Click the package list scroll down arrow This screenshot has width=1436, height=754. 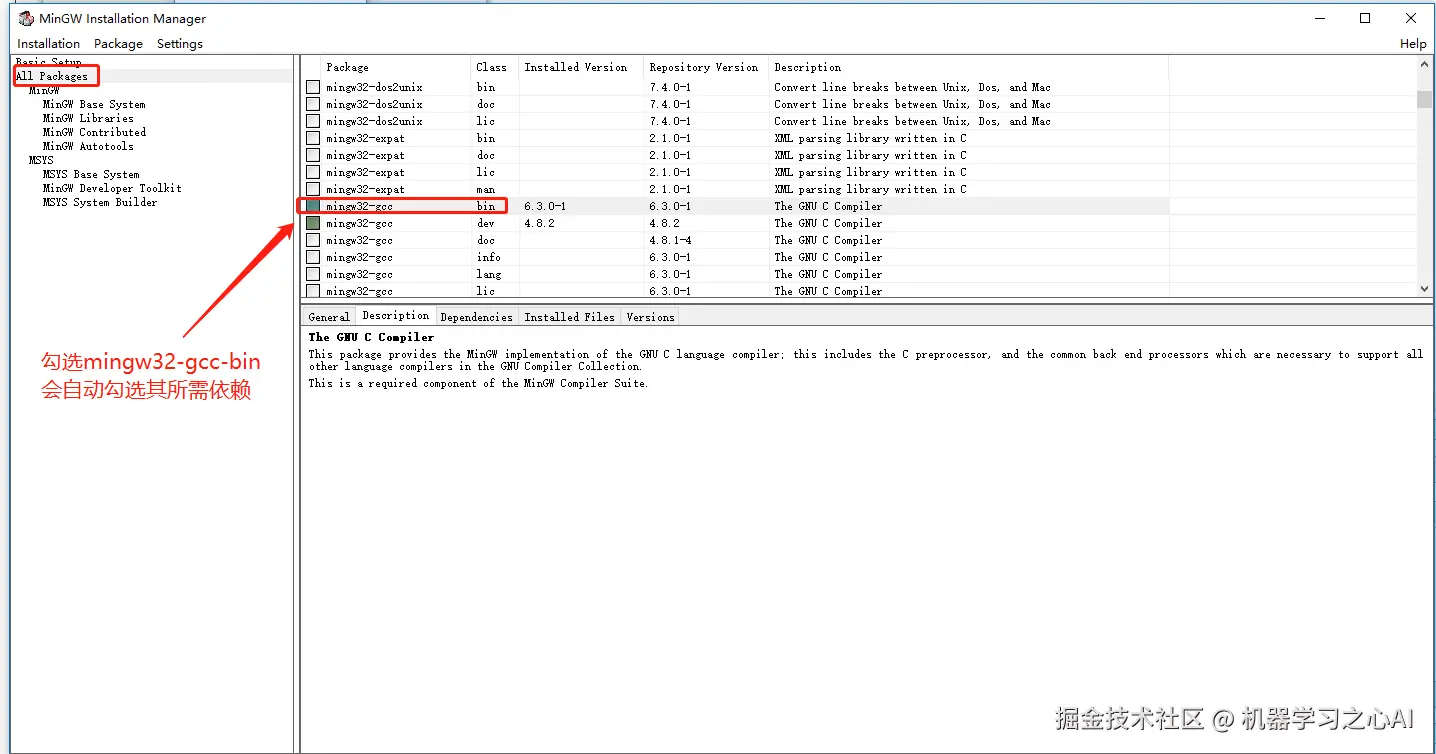click(1425, 289)
